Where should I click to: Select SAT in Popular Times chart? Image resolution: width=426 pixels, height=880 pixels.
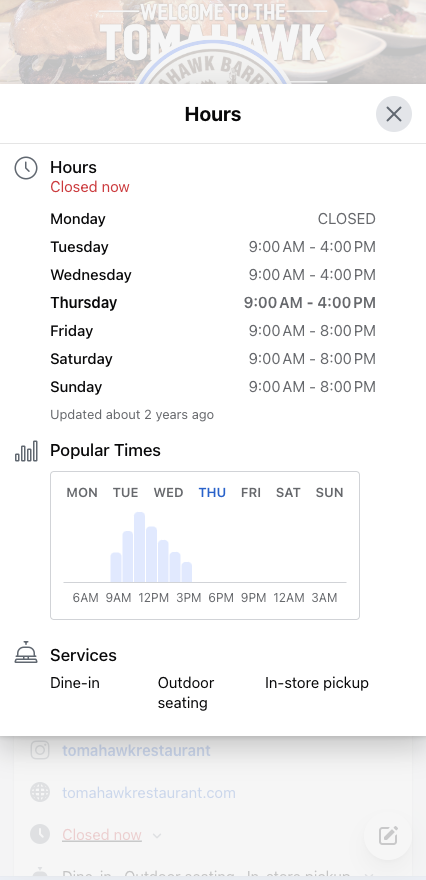click(x=288, y=493)
